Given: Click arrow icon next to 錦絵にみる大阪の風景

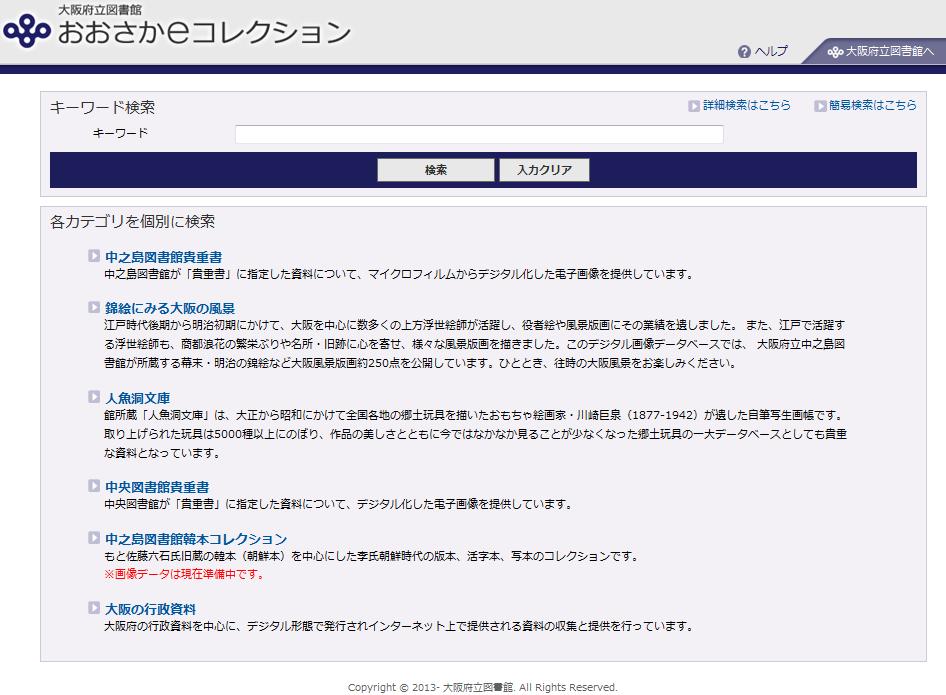Looking at the screenshot, I should point(94,307).
